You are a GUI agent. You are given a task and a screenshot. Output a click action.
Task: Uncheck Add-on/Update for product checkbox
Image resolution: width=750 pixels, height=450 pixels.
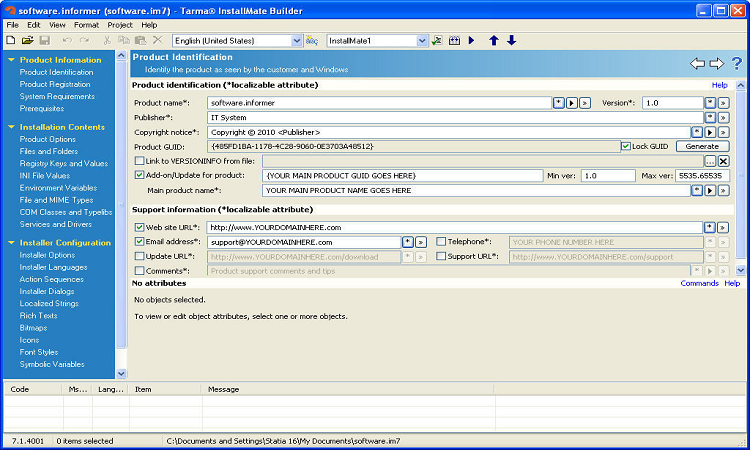[139, 175]
